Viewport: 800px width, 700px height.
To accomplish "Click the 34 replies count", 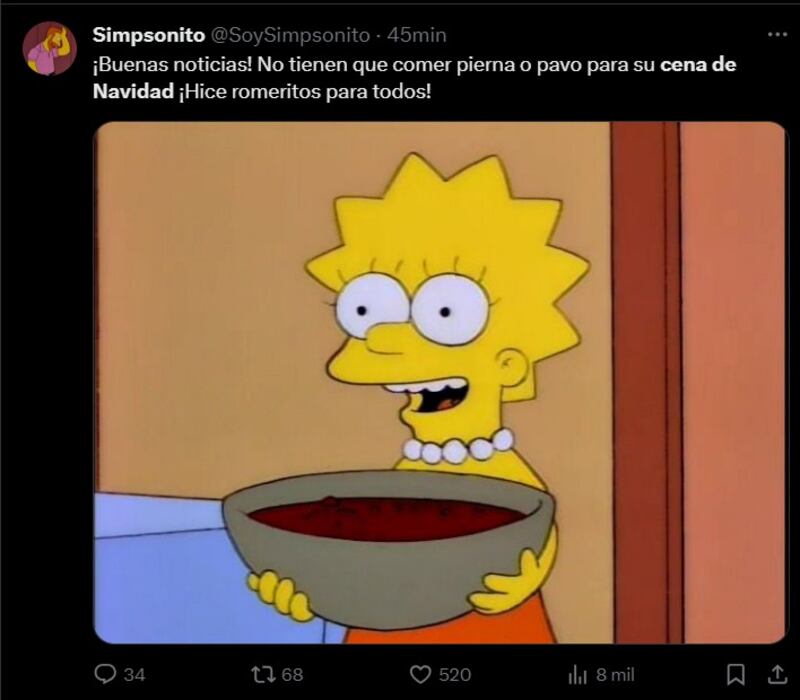I will (135, 675).
